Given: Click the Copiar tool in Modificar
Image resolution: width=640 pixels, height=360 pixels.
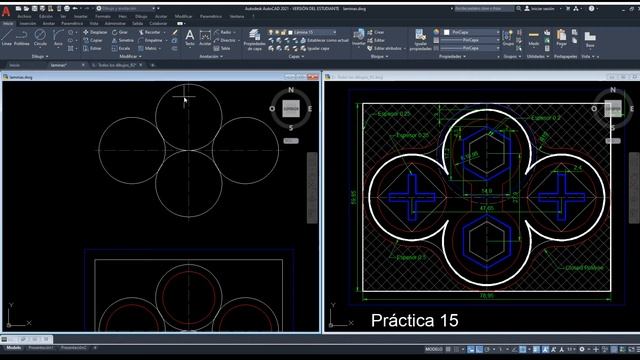Looking at the screenshot, I should (x=93, y=40).
